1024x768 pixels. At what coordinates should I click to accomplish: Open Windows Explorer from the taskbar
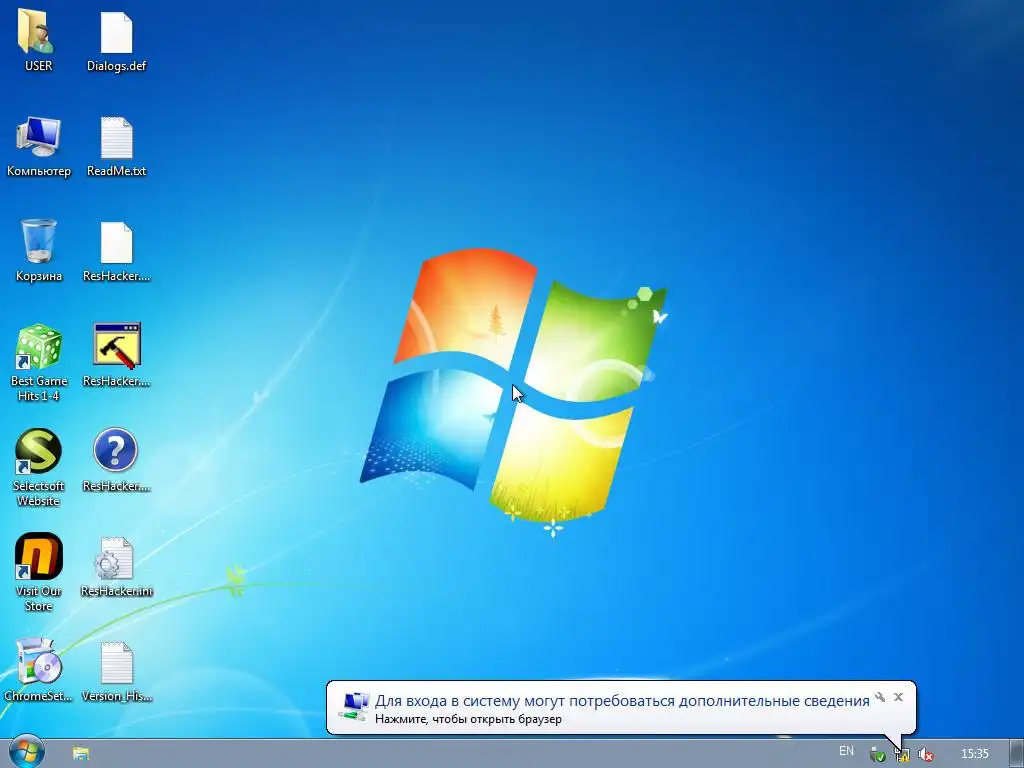[x=81, y=754]
